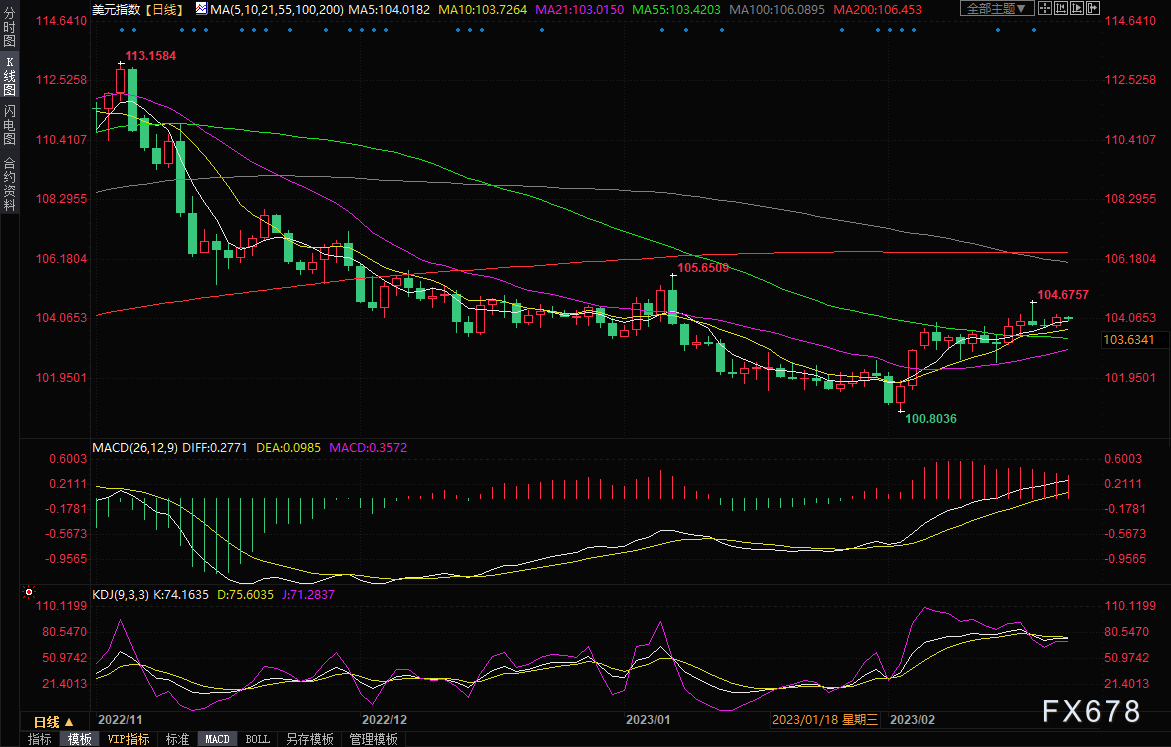
Task: Click the MA100:106.0895 value
Action: click(x=777, y=10)
